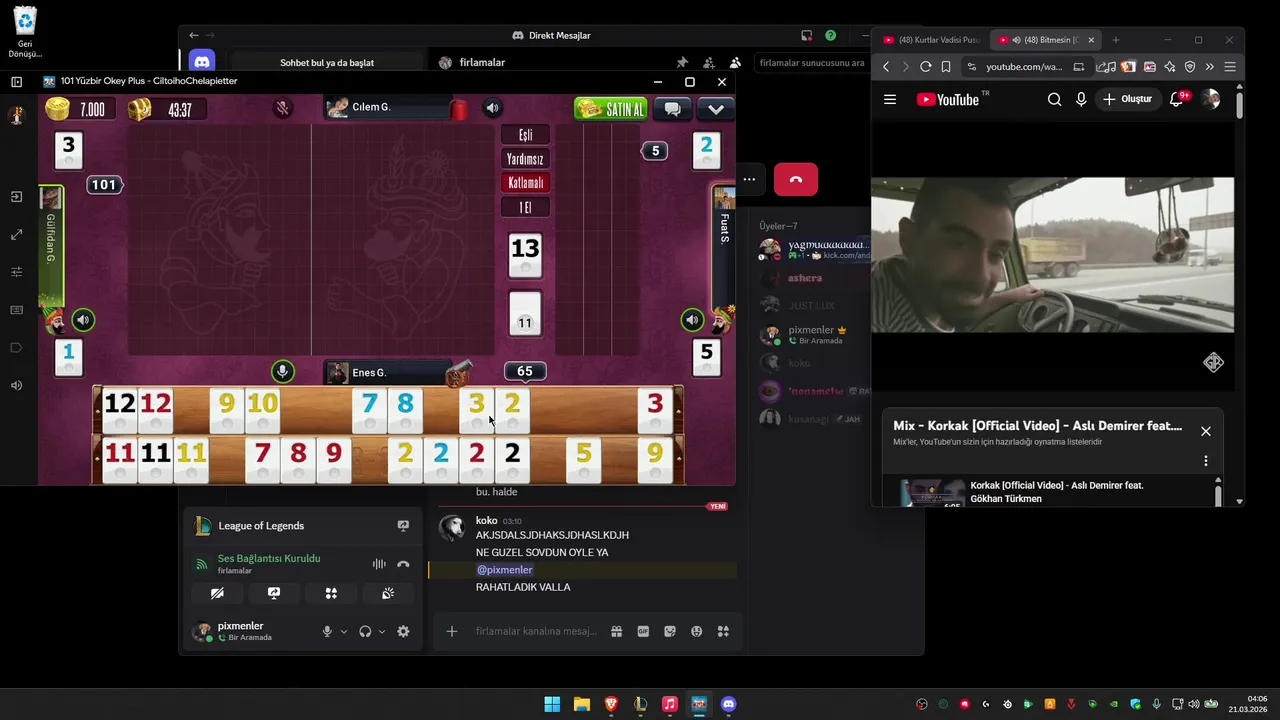Click the volume speaker icon in left sidebar

16,386
